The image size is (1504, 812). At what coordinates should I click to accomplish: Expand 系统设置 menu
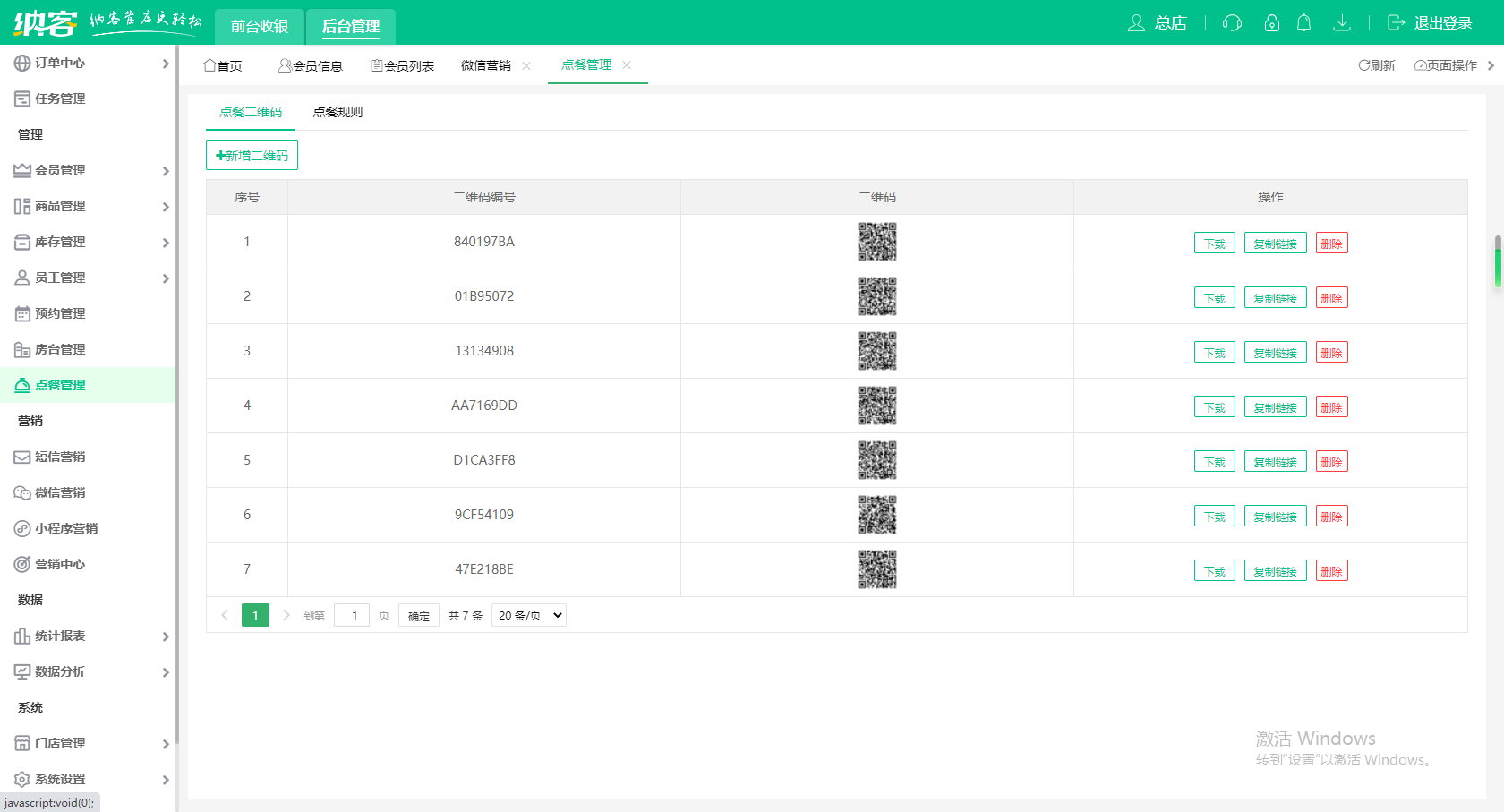pos(88,779)
